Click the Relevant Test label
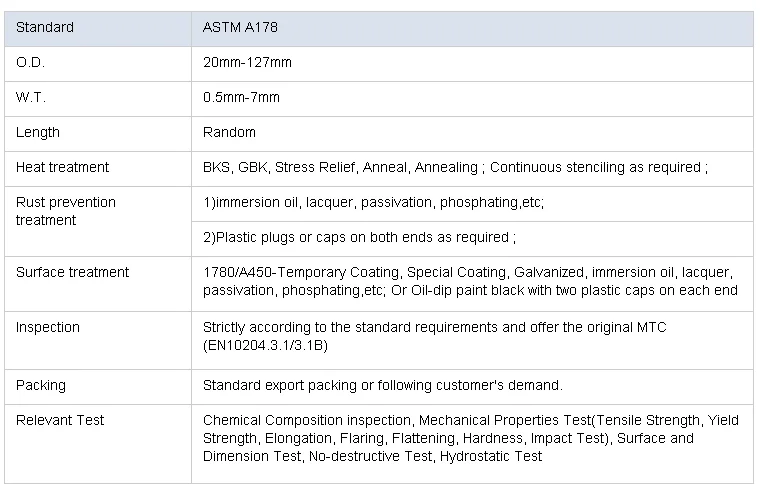The height and width of the screenshot is (490, 760). (60, 420)
